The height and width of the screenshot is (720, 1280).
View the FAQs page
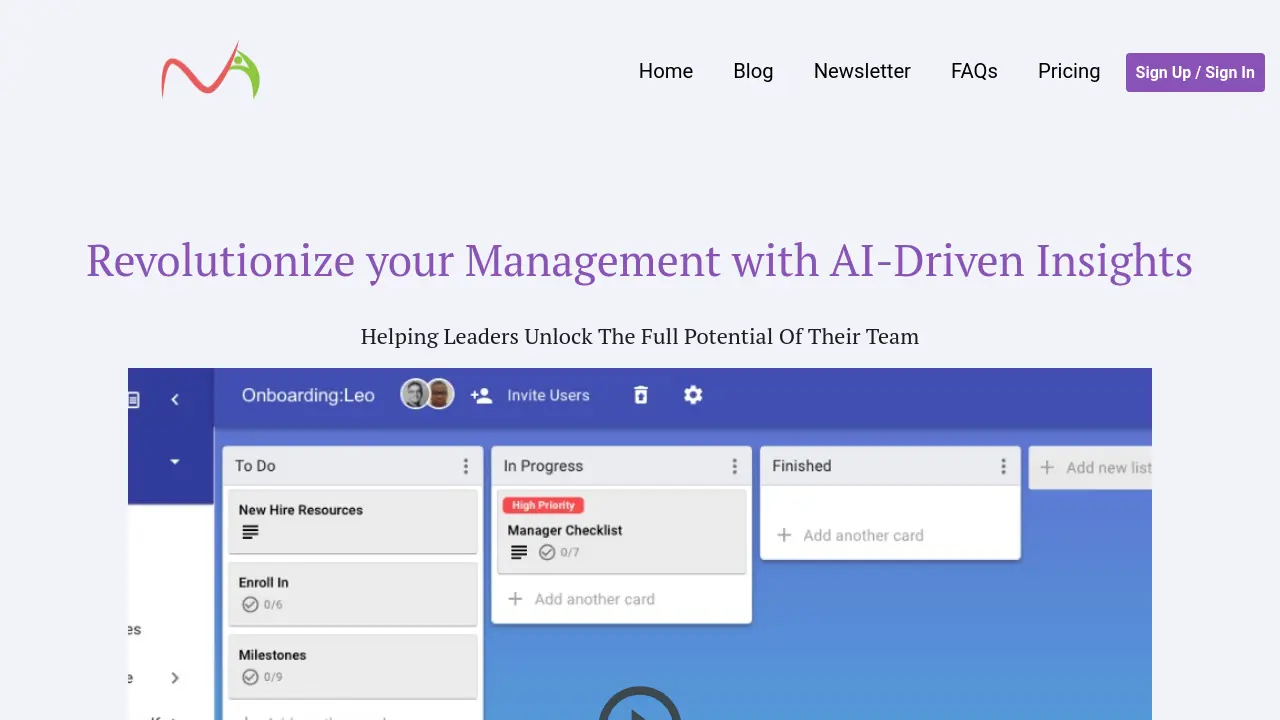tap(974, 71)
